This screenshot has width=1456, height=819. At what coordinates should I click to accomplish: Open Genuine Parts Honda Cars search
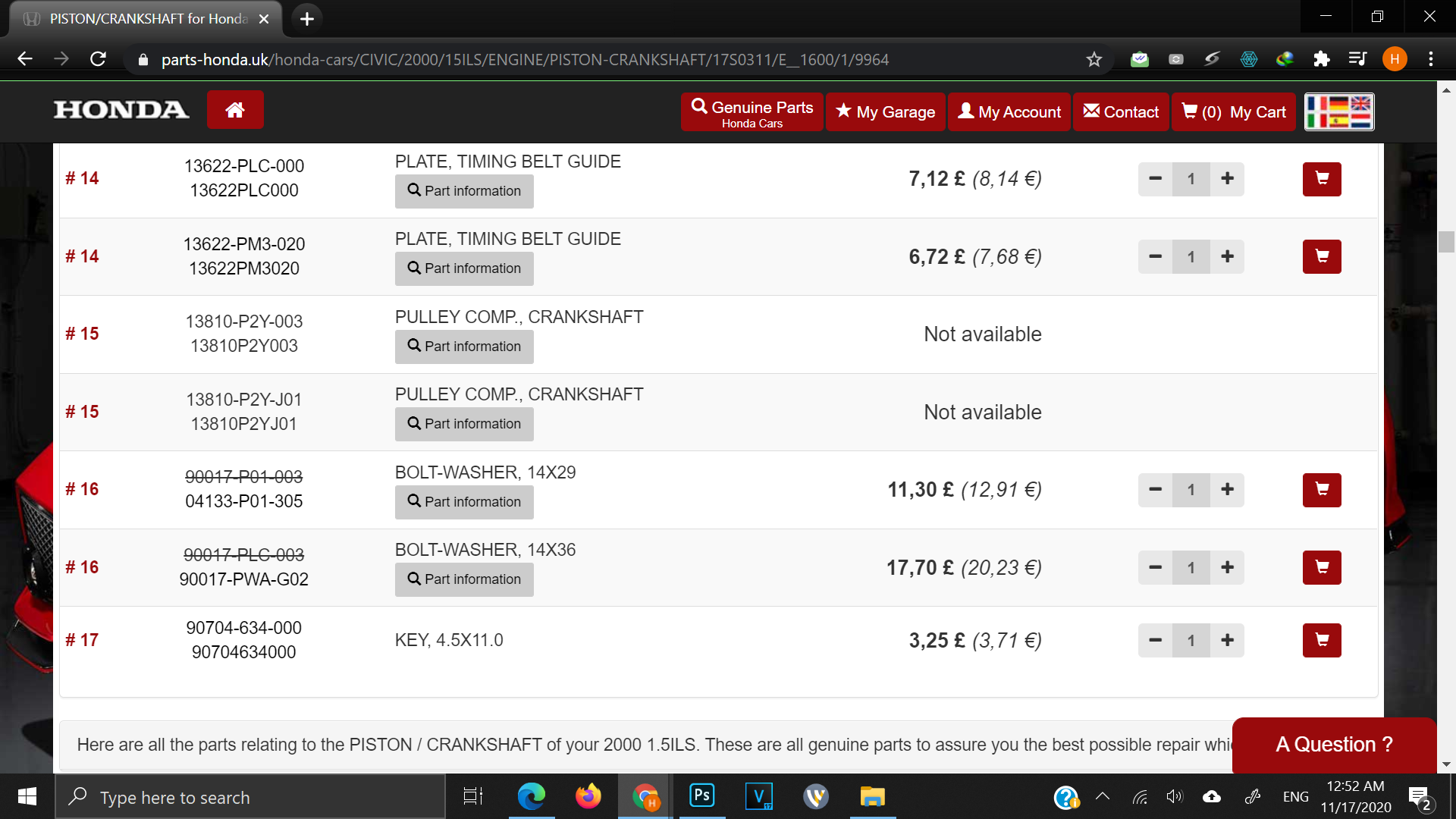click(x=752, y=111)
